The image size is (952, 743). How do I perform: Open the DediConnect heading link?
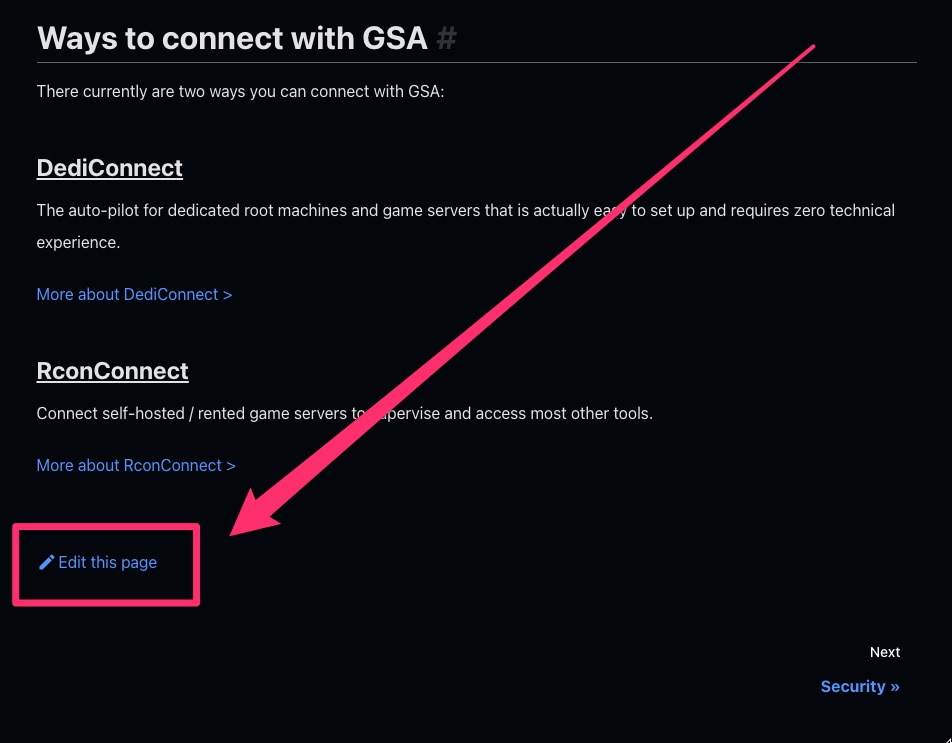(x=109, y=168)
